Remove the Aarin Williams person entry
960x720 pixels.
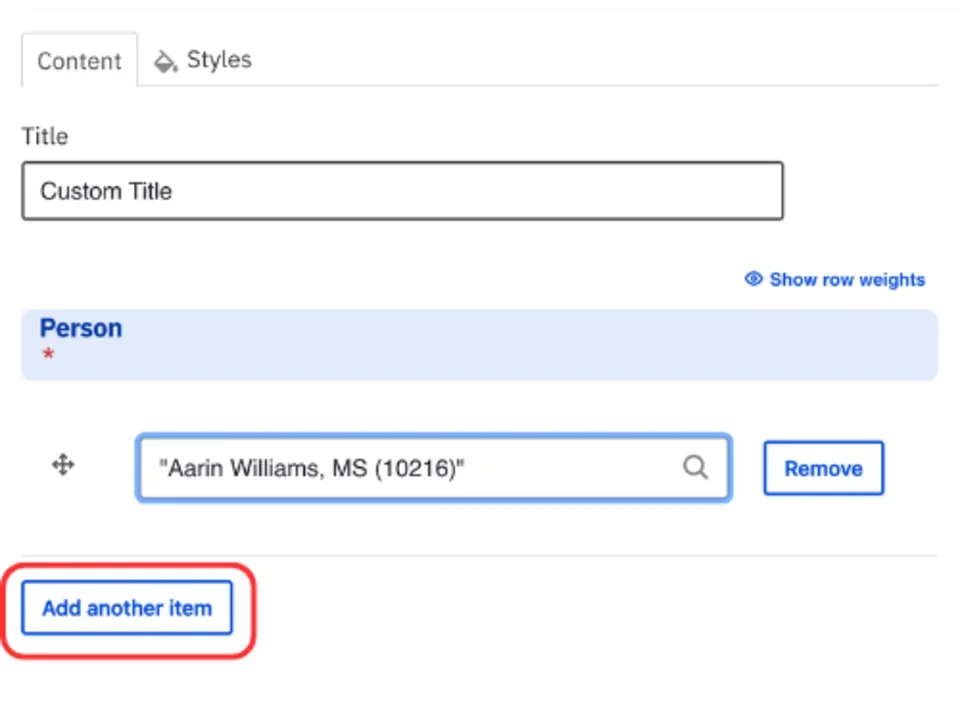823,468
